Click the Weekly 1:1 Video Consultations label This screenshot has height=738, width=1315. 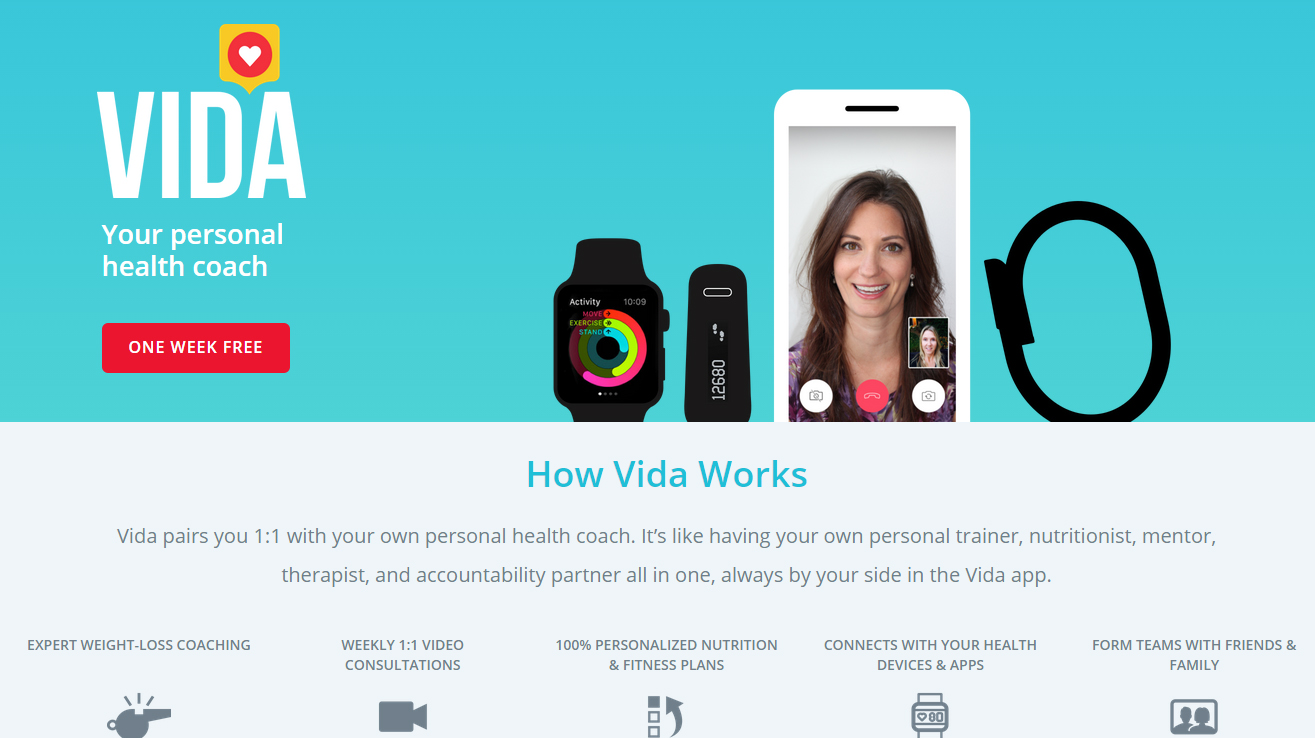pos(403,655)
